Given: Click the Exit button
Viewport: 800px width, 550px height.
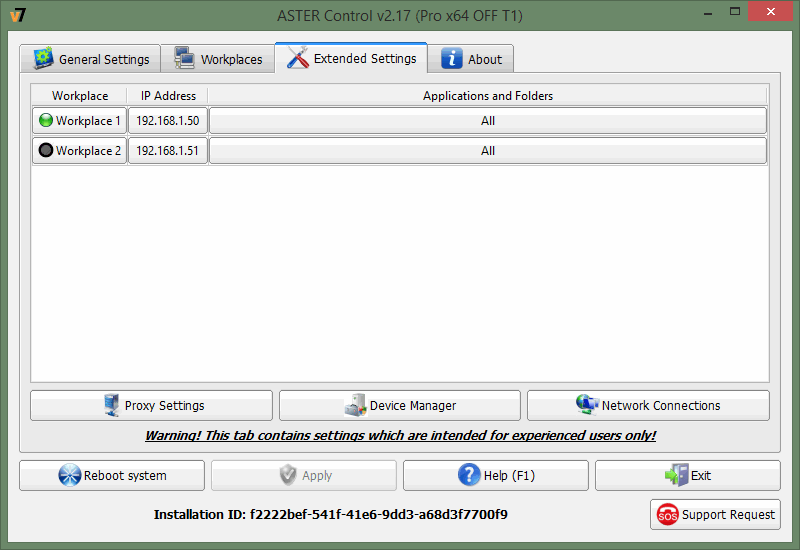Looking at the screenshot, I should coord(687,475).
